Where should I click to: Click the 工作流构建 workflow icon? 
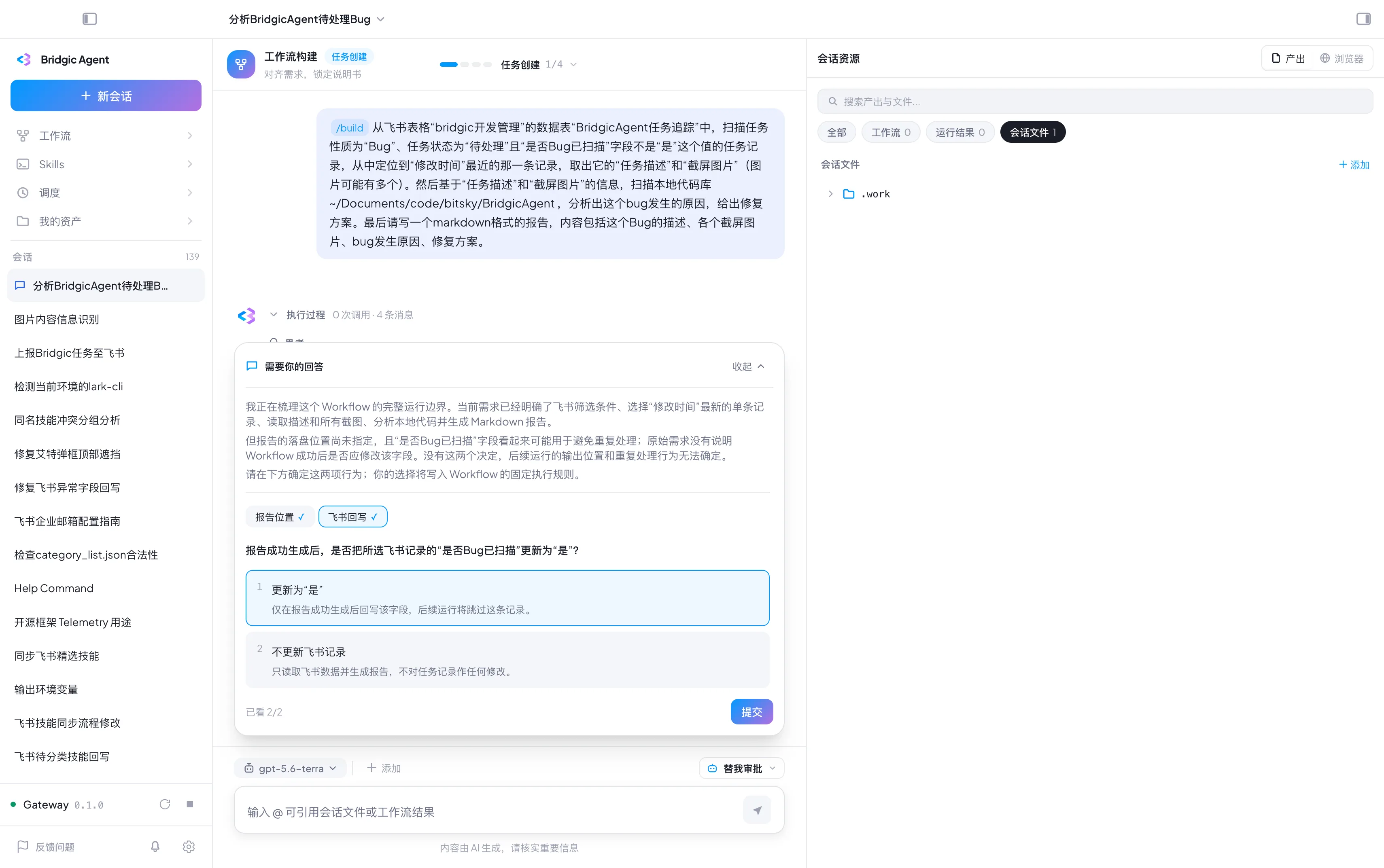[x=241, y=64]
